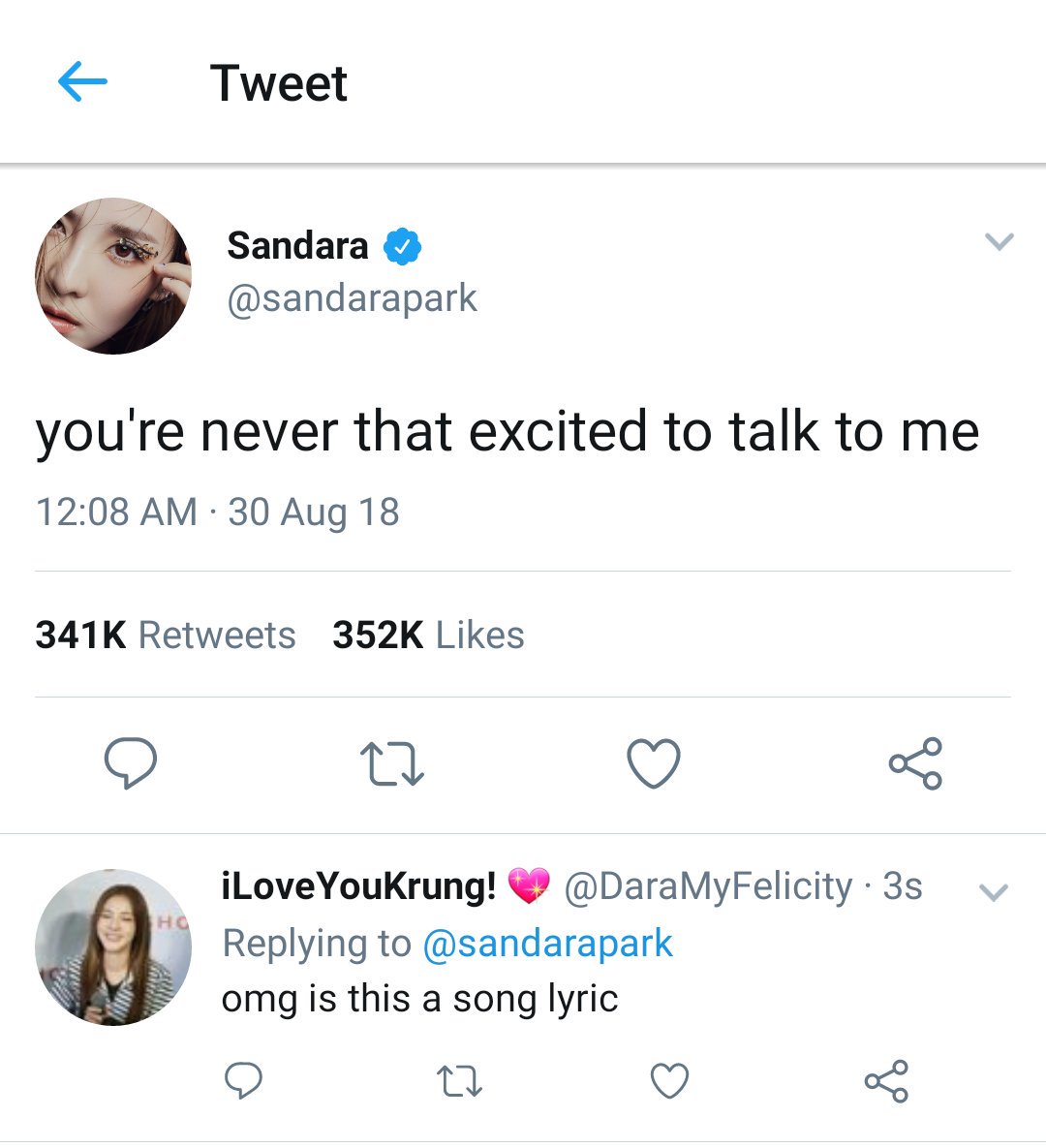Open the tweet timestamp 12:08 AM
The height and width of the screenshot is (1148, 1046).
pos(116,512)
